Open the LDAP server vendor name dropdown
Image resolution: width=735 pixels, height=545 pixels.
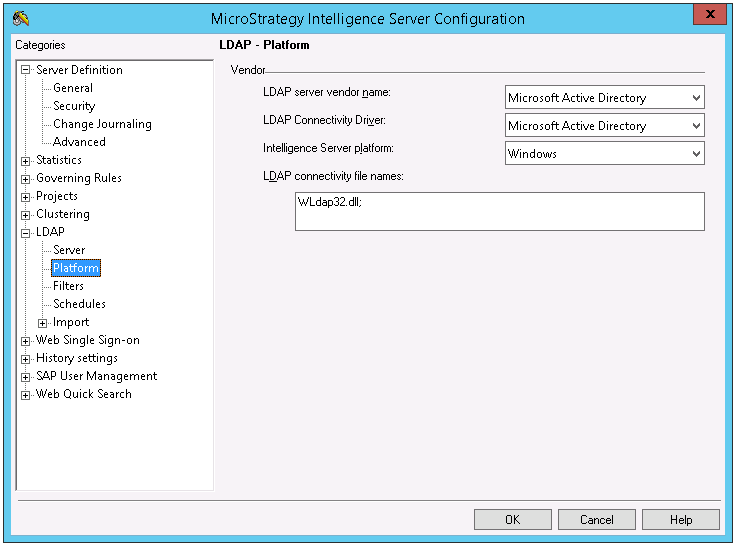(696, 98)
